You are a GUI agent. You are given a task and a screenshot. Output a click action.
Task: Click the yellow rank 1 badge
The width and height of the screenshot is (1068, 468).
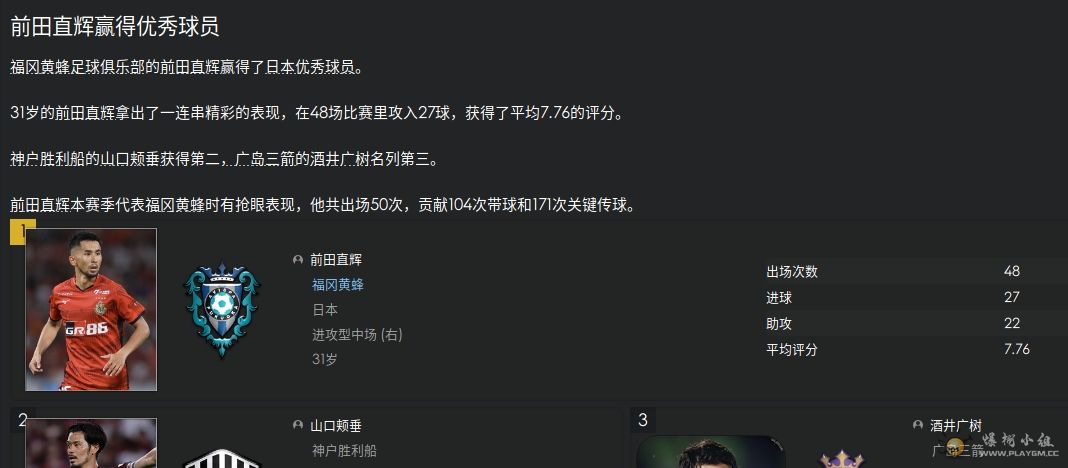click(22, 232)
